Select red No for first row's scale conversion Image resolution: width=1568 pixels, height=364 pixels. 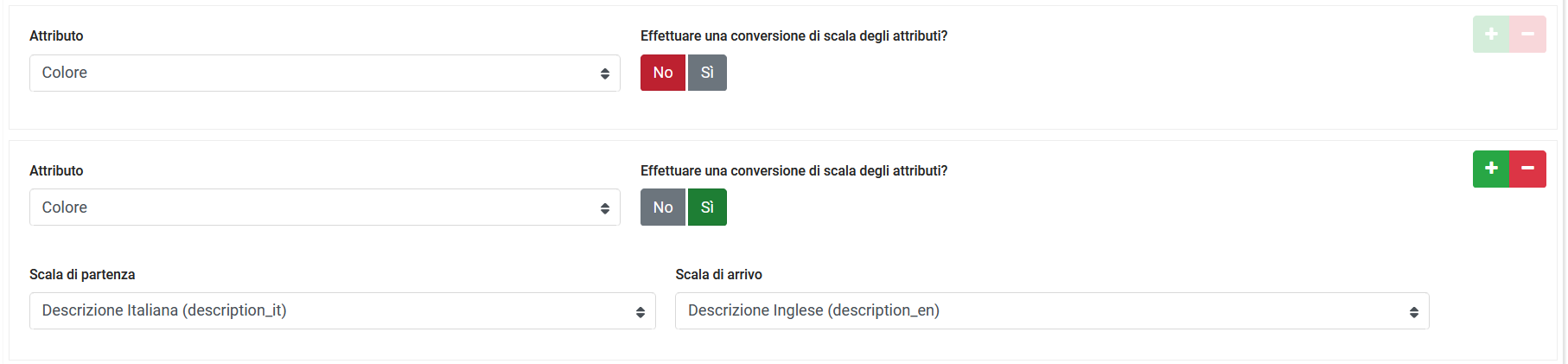tap(662, 73)
